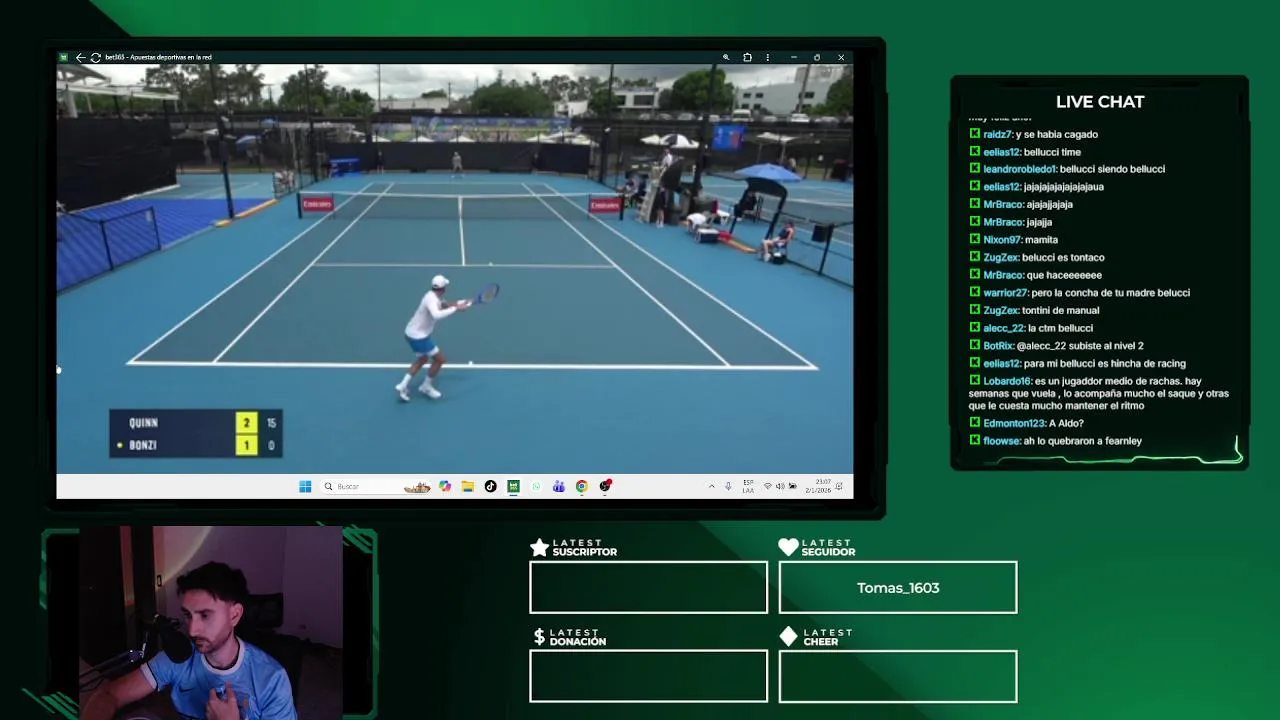
Task: Click the LIVE CHAT header
Action: coord(1100,102)
